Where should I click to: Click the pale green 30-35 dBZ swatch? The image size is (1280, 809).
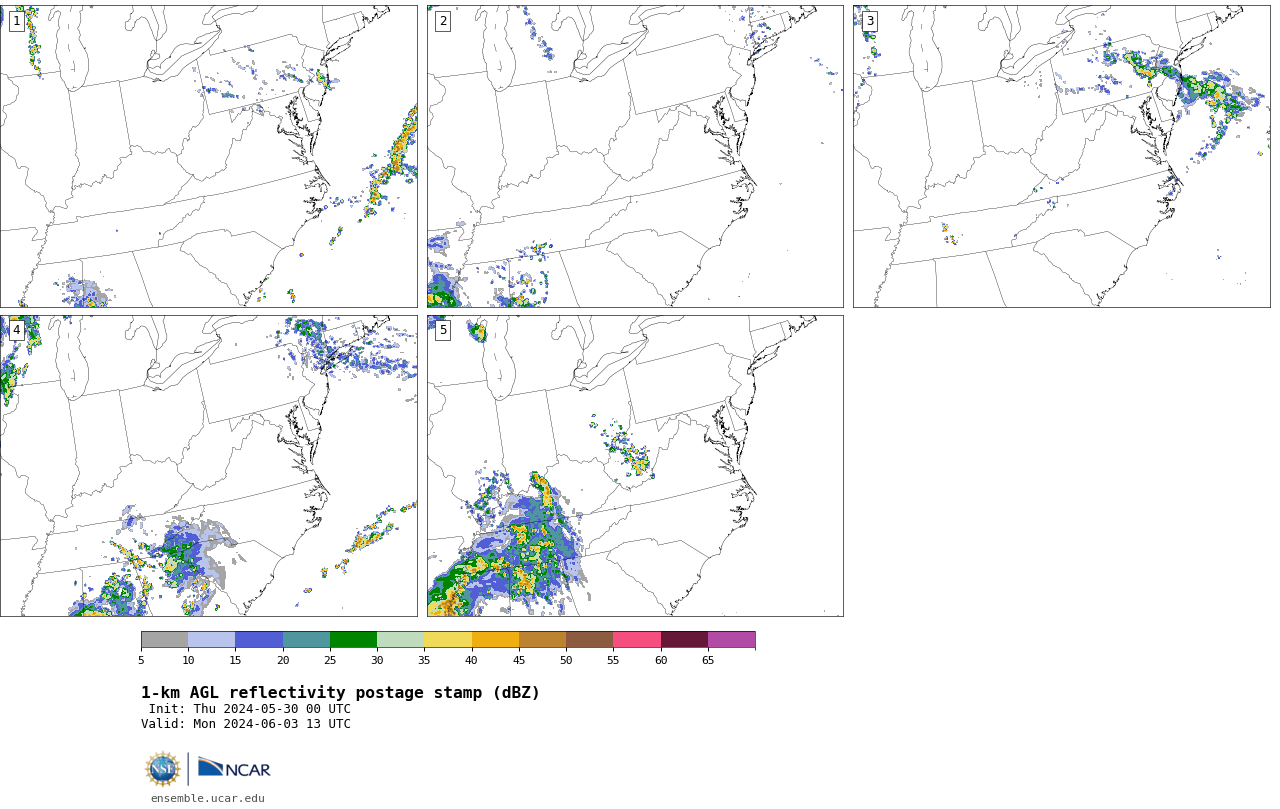[x=400, y=640]
